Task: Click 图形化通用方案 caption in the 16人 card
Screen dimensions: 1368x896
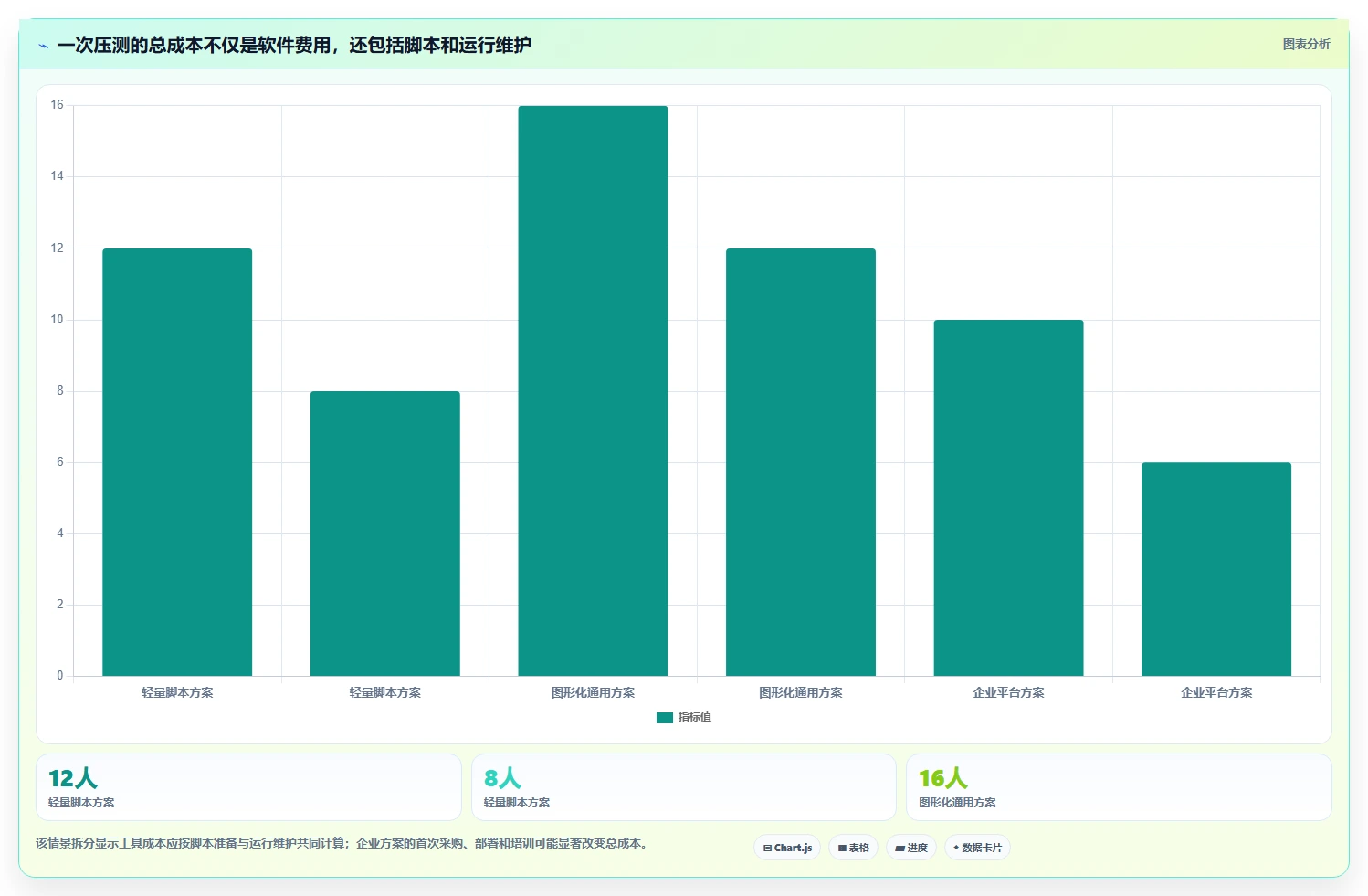Action: click(x=957, y=803)
